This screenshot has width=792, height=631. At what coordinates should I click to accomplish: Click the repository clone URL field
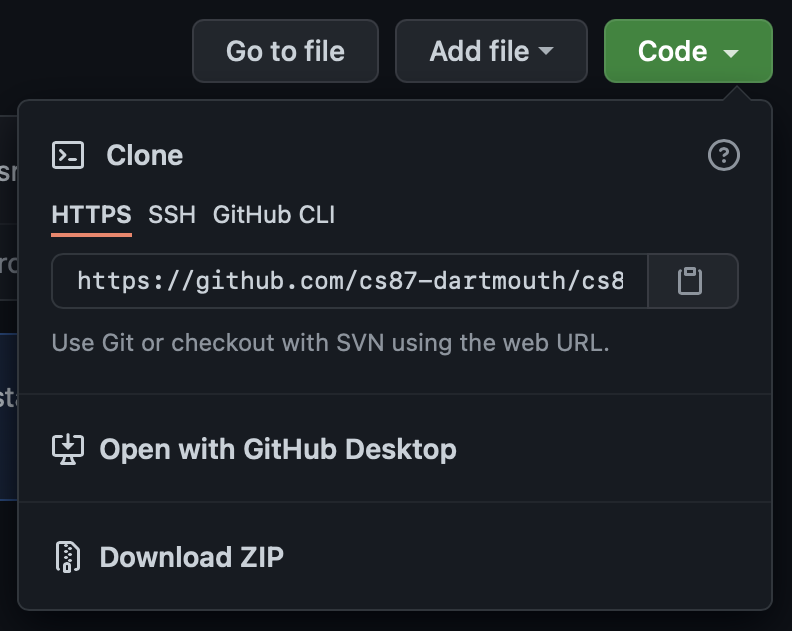click(x=350, y=281)
